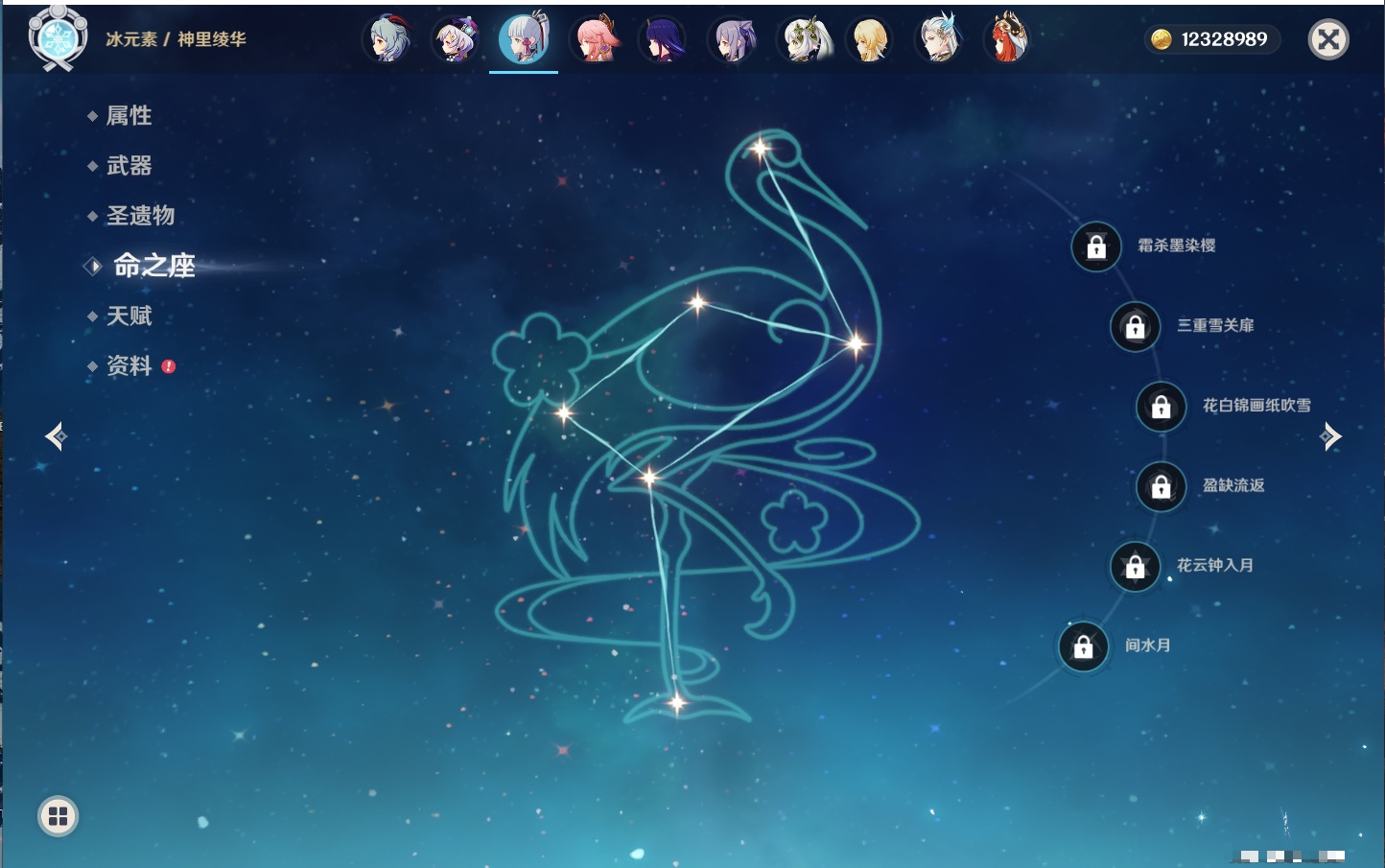The height and width of the screenshot is (868, 1385).
Task: Open the 武器 weapon menu
Action: [x=129, y=166]
